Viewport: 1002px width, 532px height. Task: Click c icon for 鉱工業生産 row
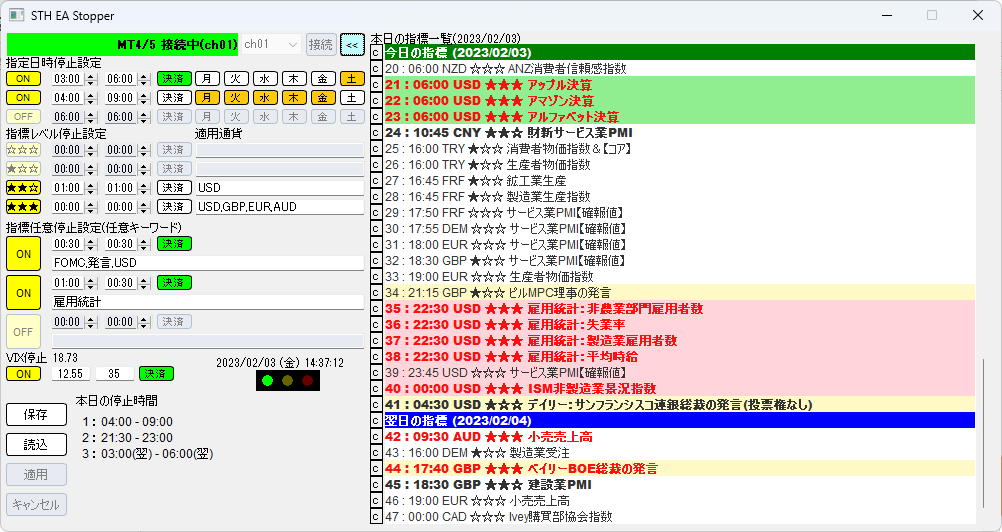click(x=376, y=181)
